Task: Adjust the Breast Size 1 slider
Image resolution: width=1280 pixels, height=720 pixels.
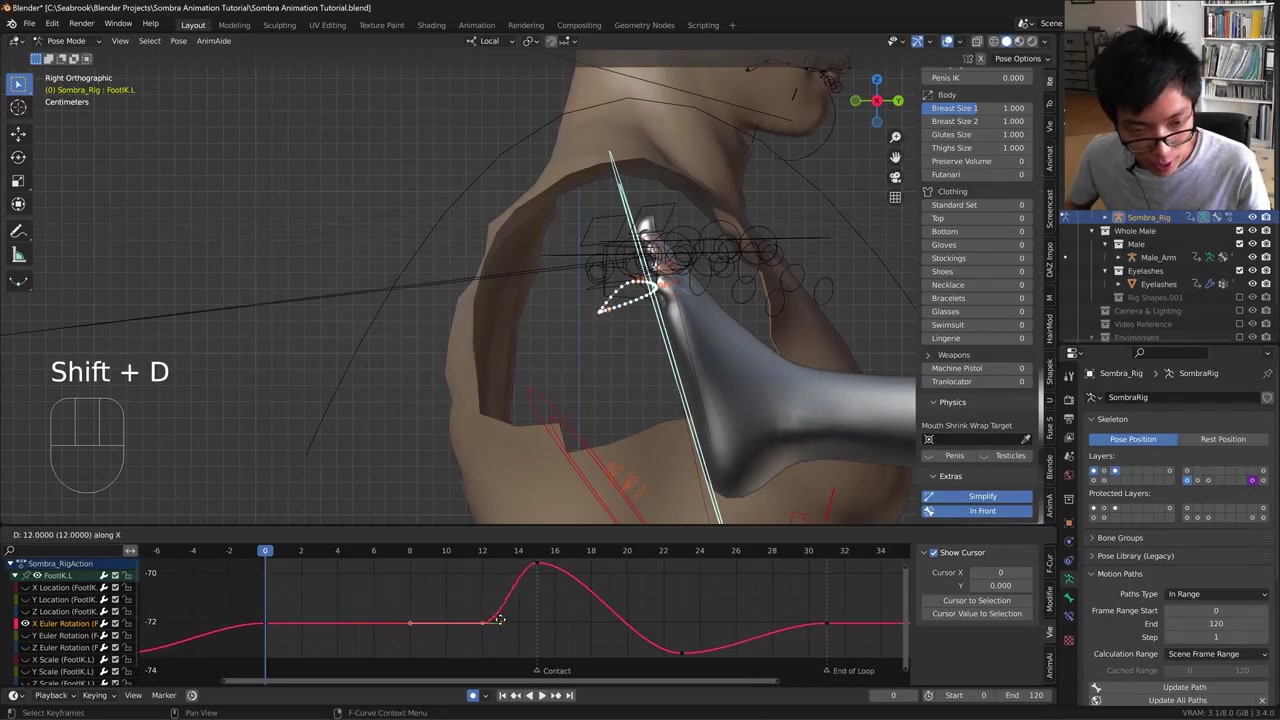Action: click(x=977, y=108)
